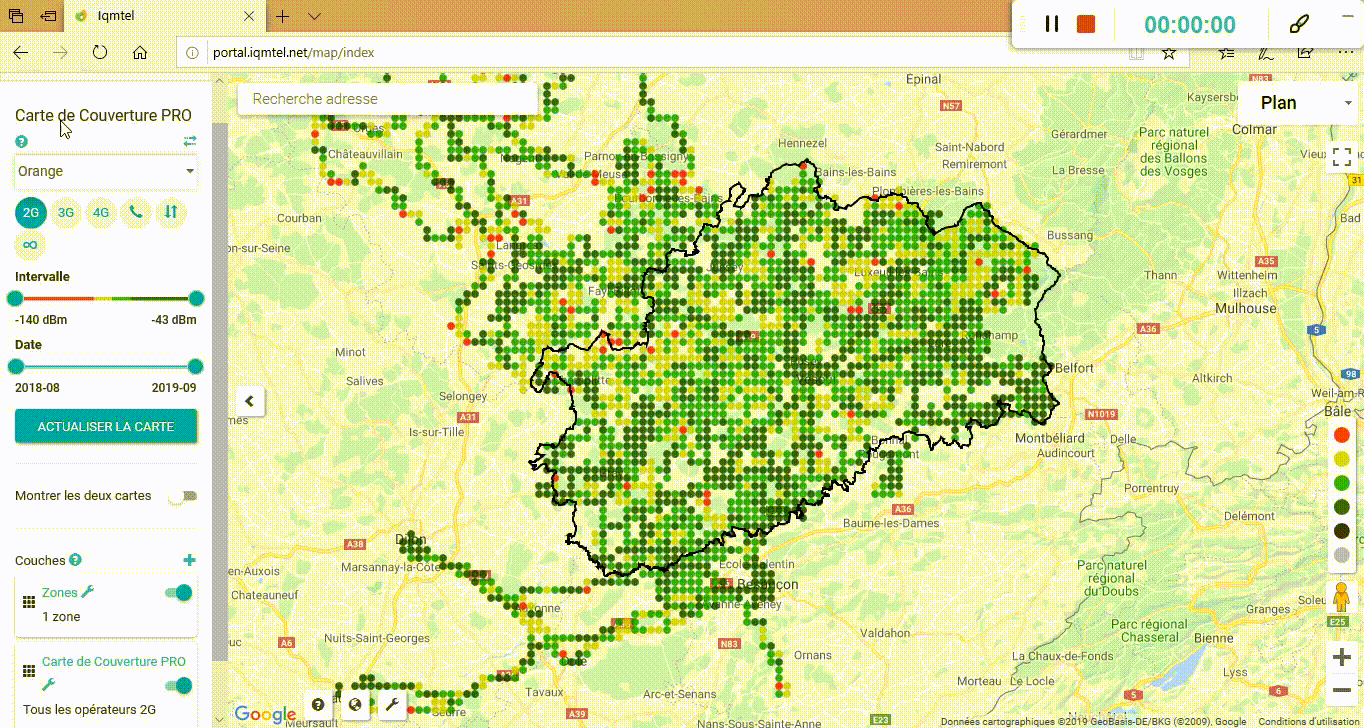Open Street View pegman

1341,597
